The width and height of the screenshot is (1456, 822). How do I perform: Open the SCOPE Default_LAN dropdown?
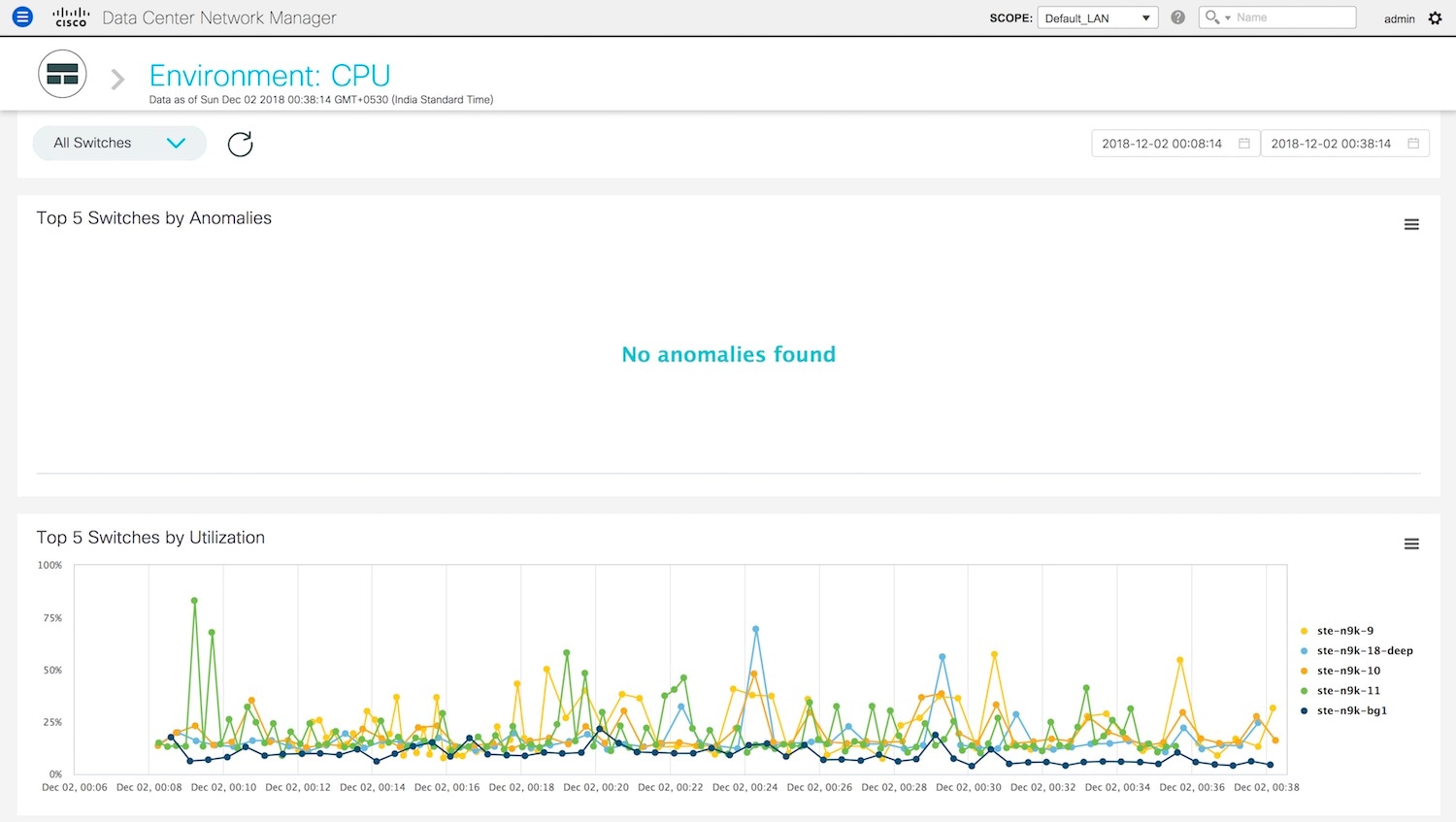(x=1097, y=17)
